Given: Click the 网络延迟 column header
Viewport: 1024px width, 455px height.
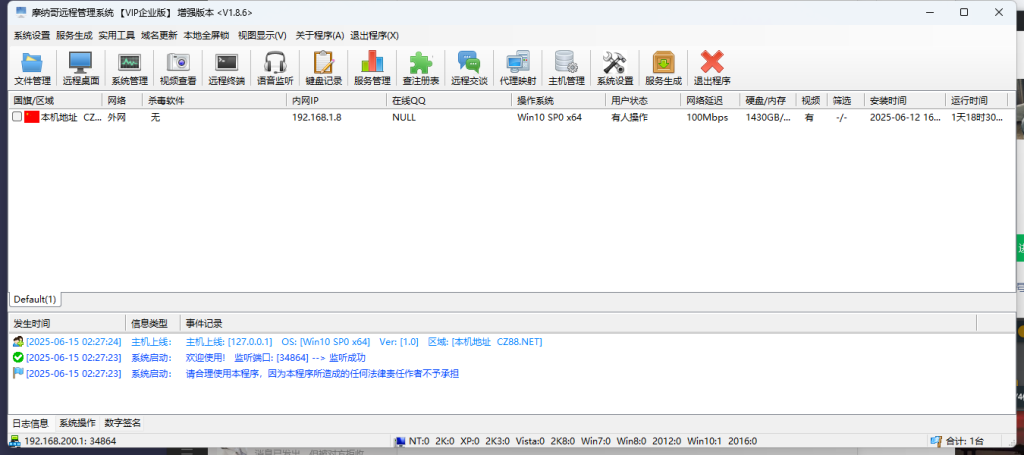Looking at the screenshot, I should point(711,101).
